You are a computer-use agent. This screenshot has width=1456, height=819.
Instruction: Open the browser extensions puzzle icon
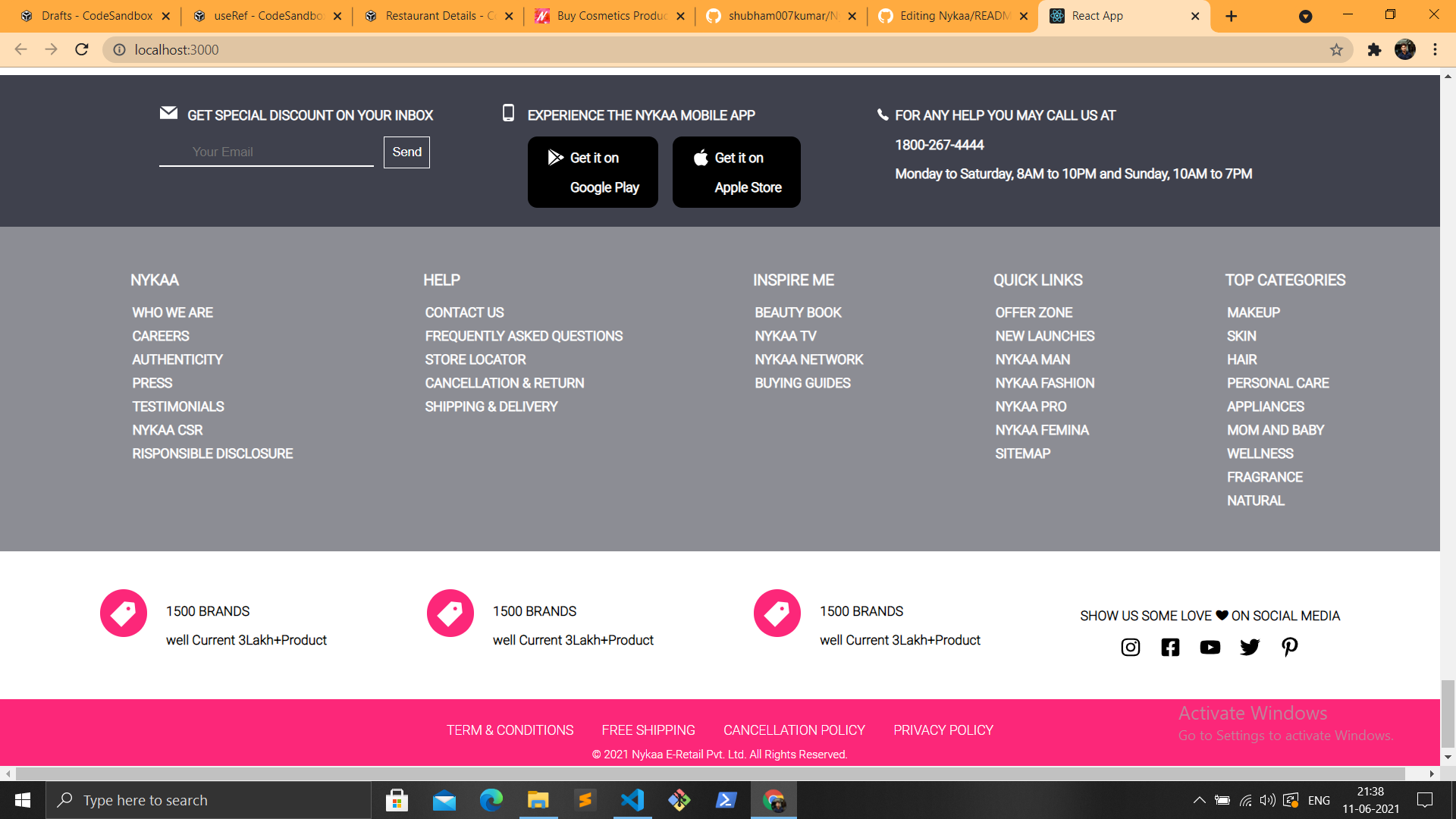tap(1375, 50)
